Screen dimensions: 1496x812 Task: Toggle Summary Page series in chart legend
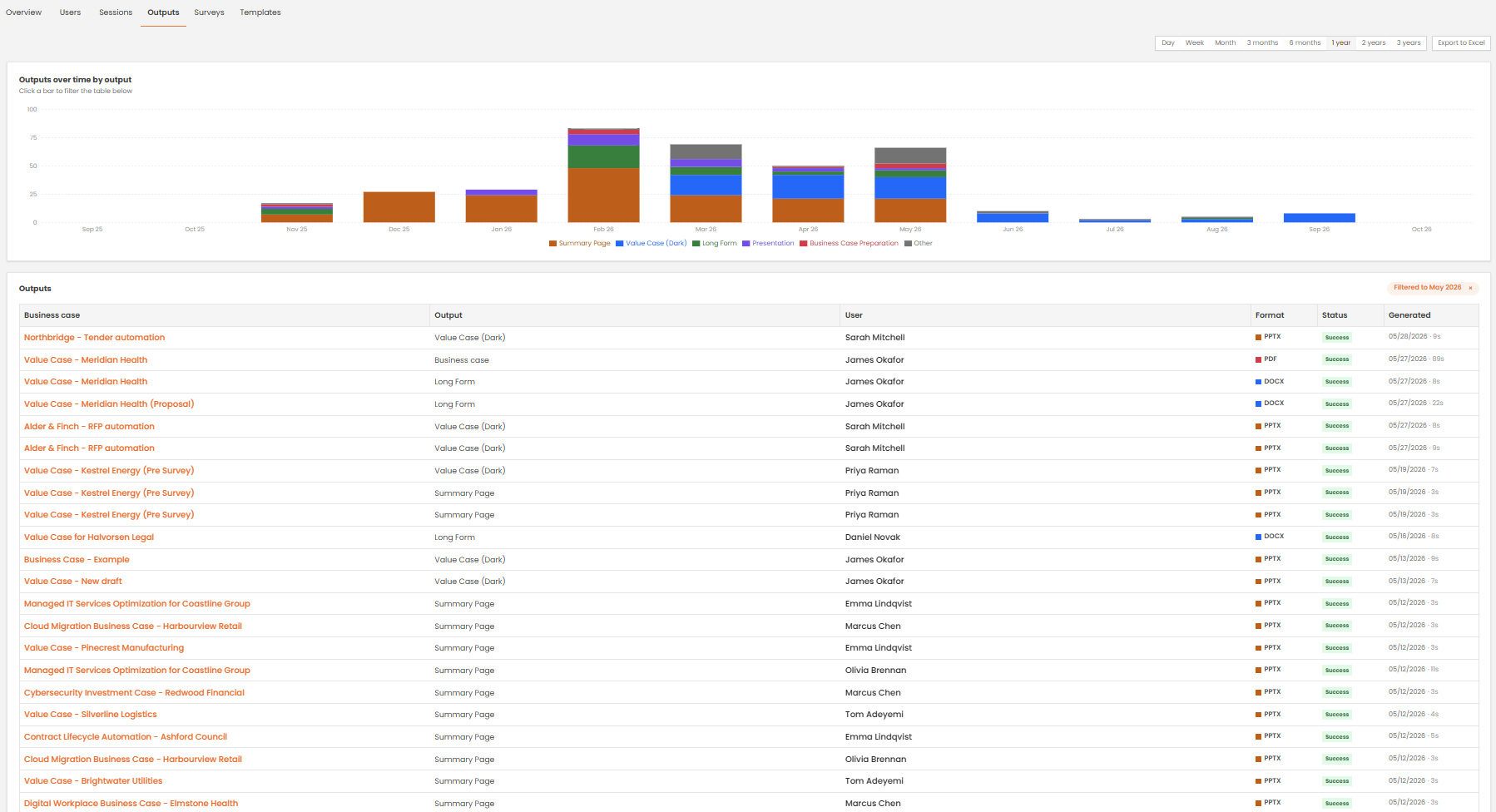(580, 243)
